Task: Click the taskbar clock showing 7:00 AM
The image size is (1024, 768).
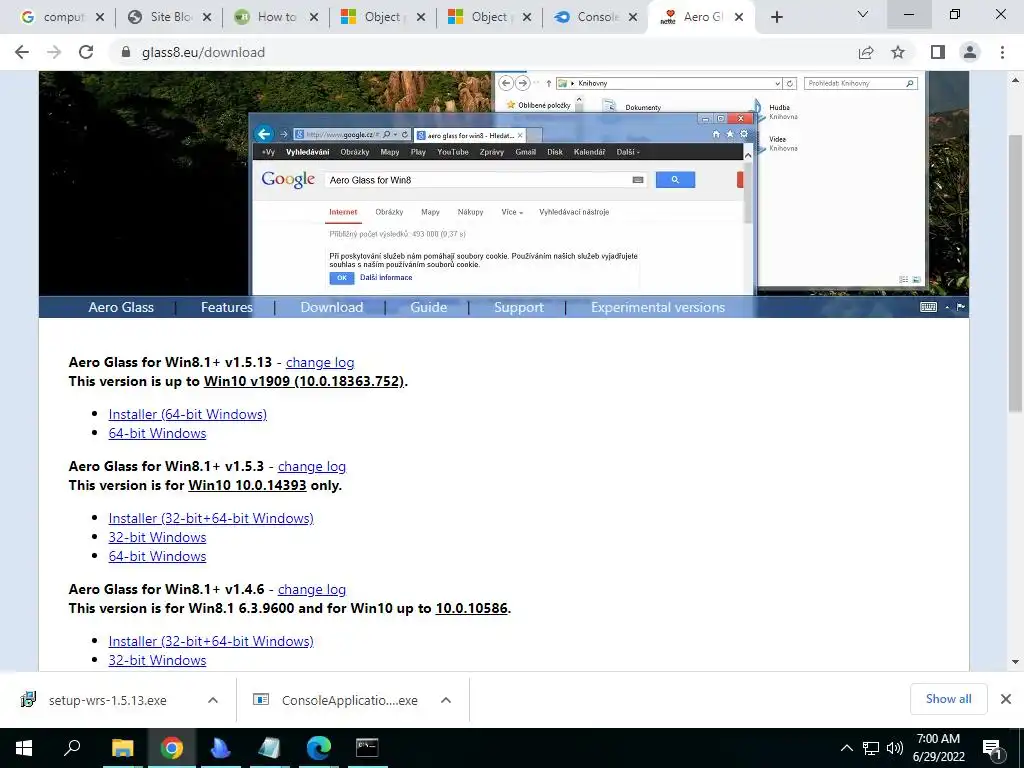Action: (x=938, y=748)
